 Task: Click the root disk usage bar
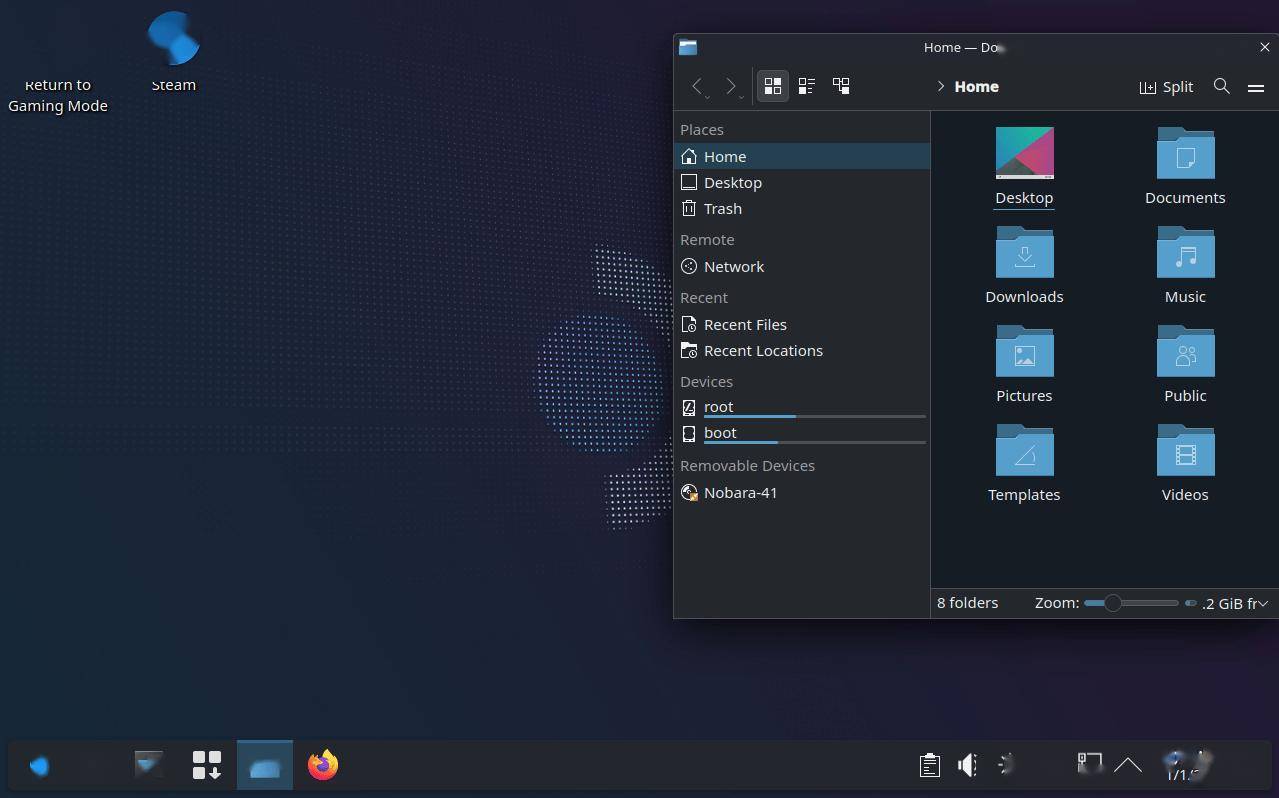[814, 416]
